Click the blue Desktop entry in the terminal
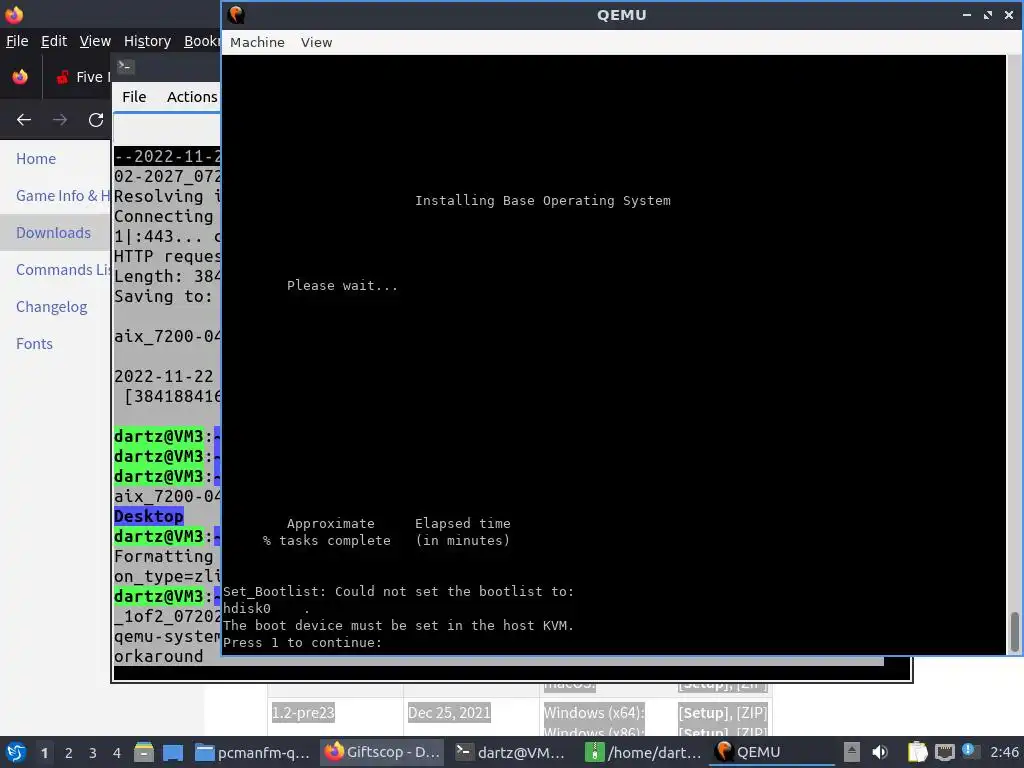Image resolution: width=1024 pixels, height=768 pixels. (149, 517)
